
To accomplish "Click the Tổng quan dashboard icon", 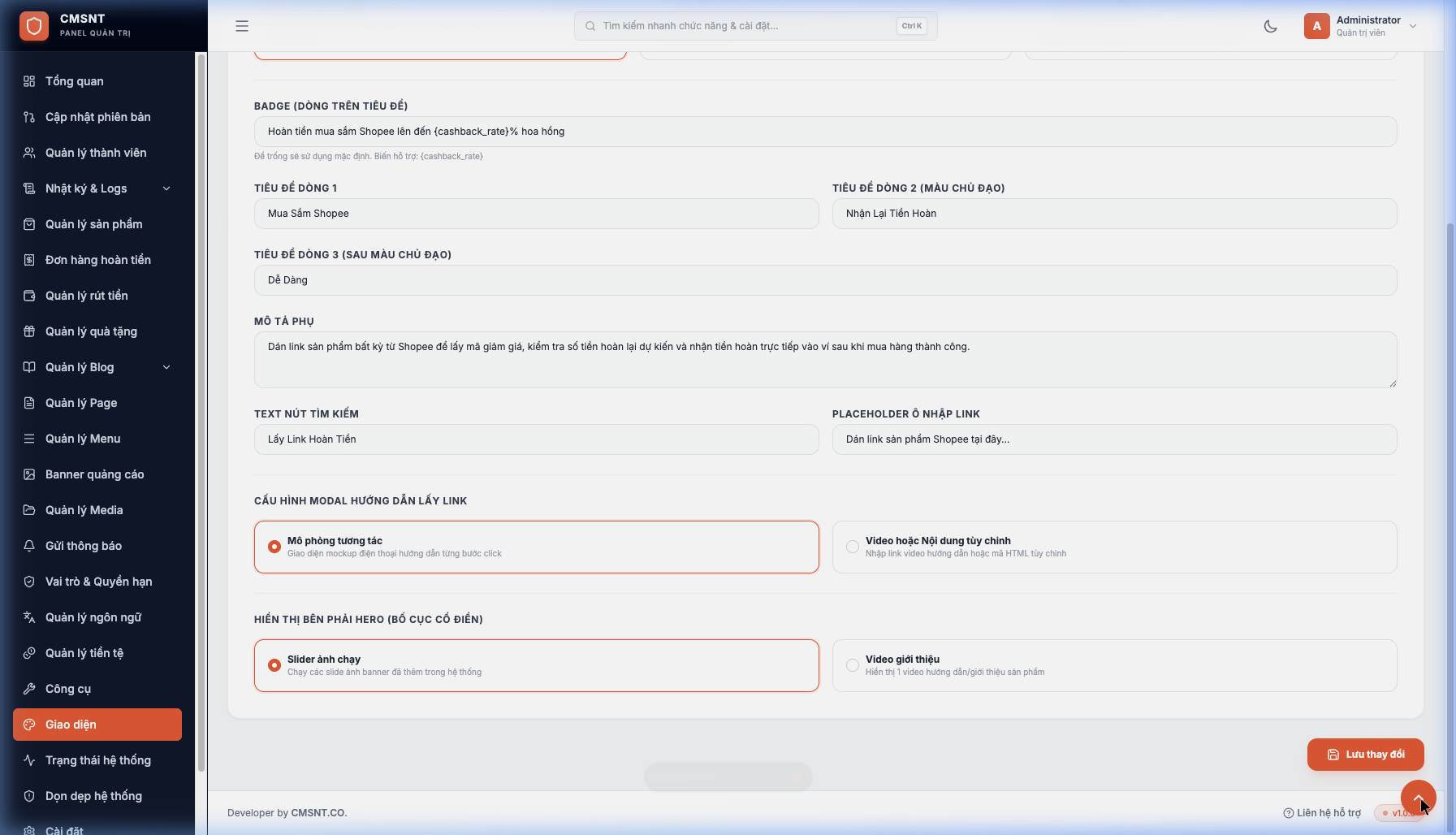I will pos(29,81).
